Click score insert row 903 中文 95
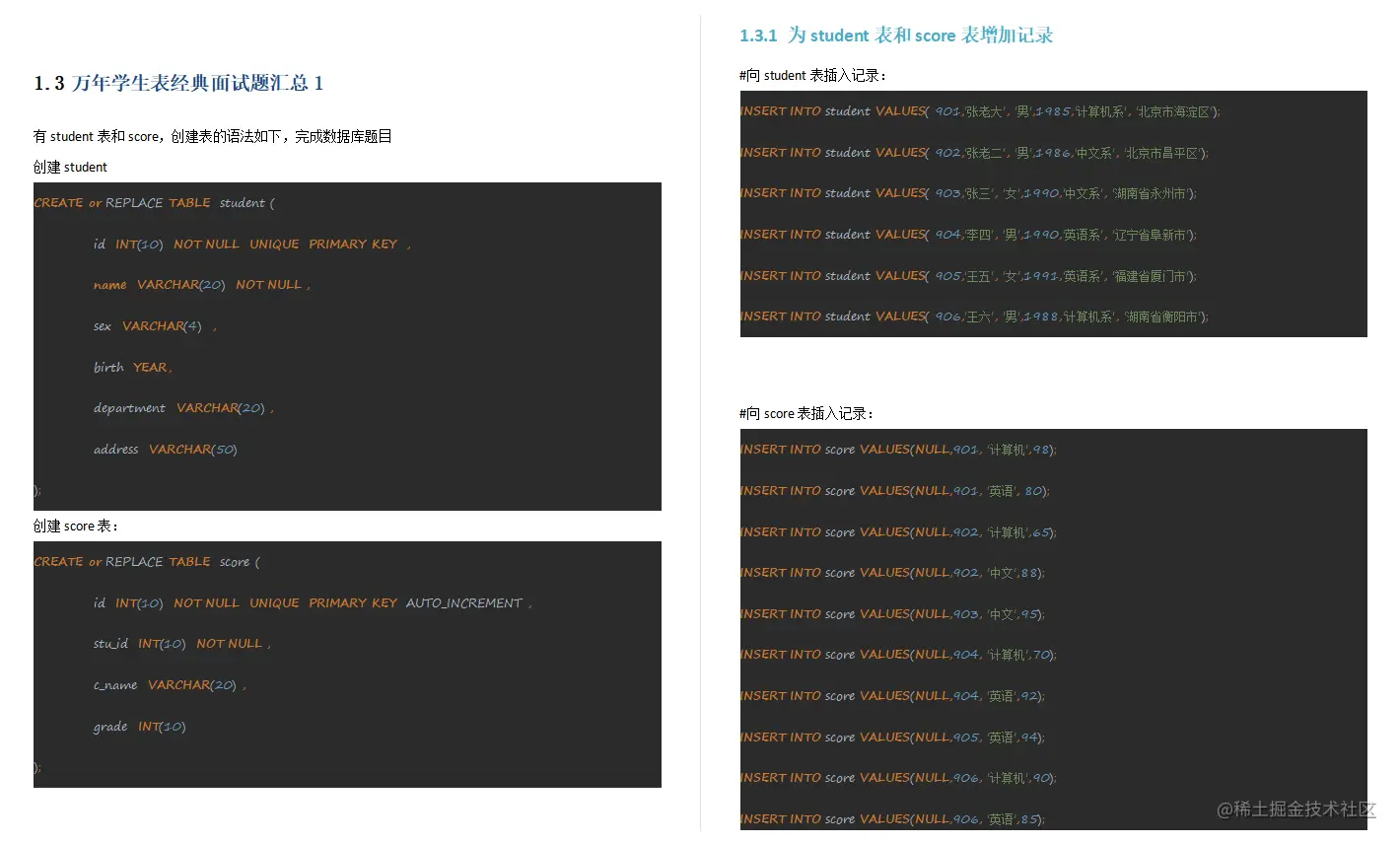Viewport: 1400px width, 844px height. point(893,614)
